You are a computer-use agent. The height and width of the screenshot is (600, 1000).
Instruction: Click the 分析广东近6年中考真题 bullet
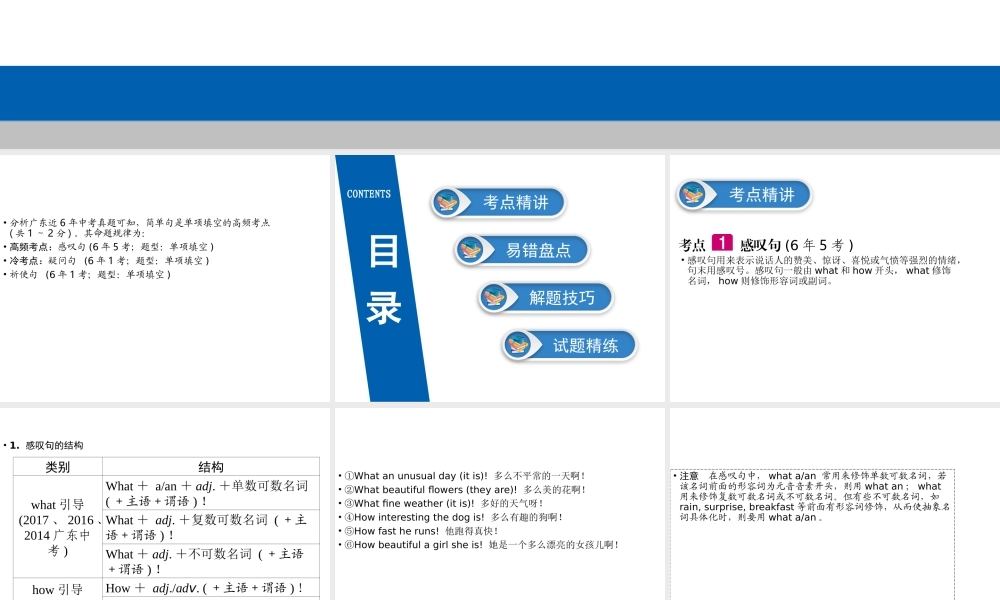coord(136,228)
